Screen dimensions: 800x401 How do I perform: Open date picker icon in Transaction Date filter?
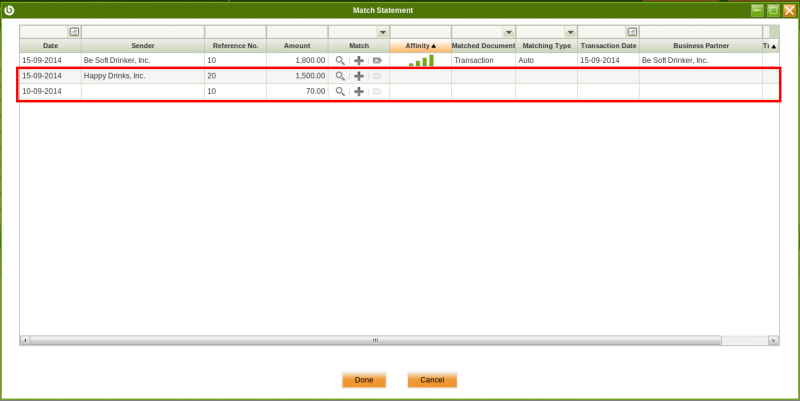coord(632,32)
